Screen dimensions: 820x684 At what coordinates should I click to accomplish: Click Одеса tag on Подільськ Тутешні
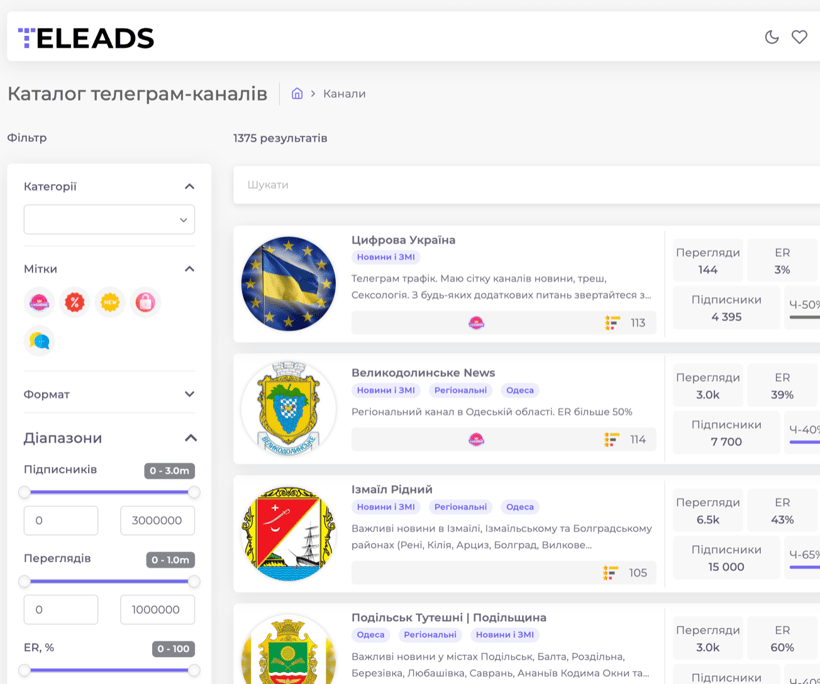point(371,635)
